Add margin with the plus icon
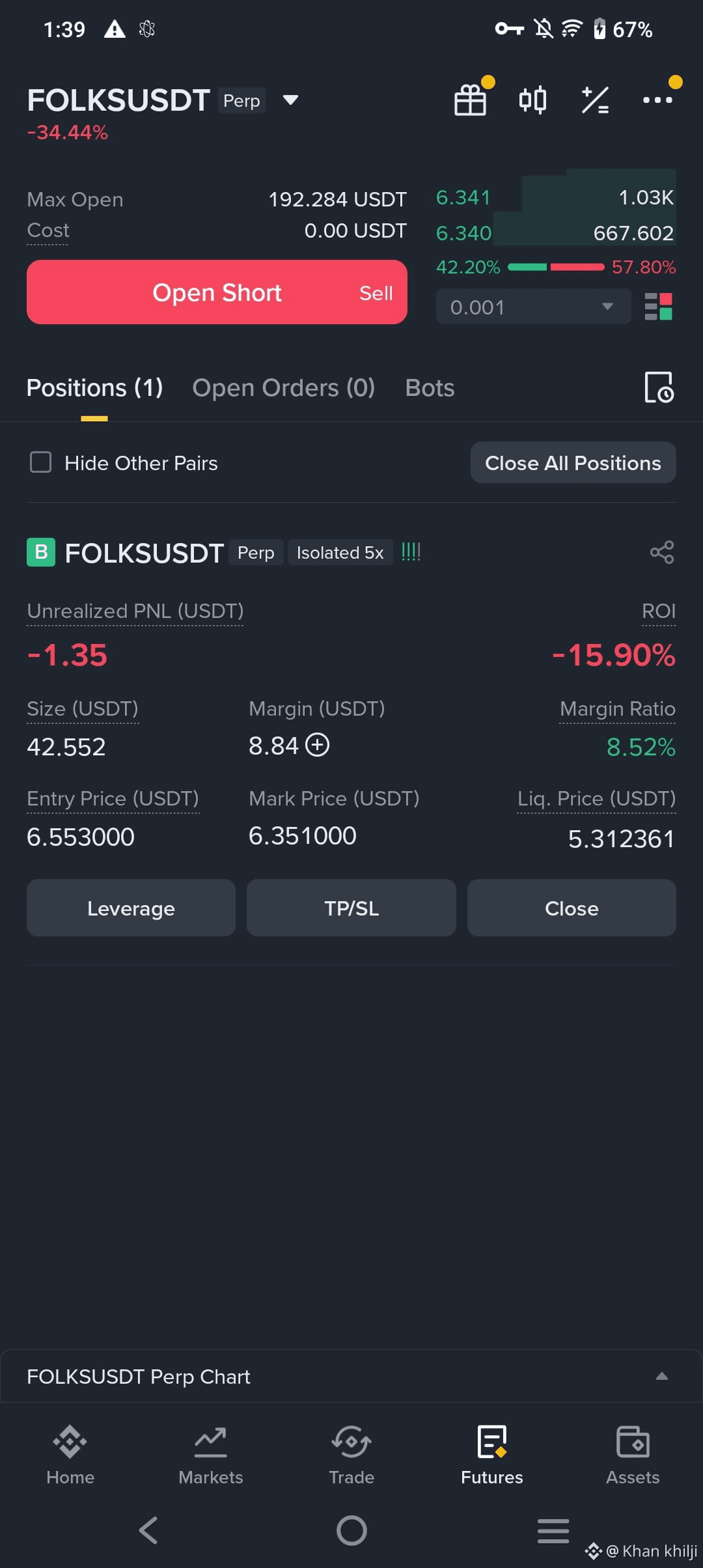The width and height of the screenshot is (703, 1568). 318,744
